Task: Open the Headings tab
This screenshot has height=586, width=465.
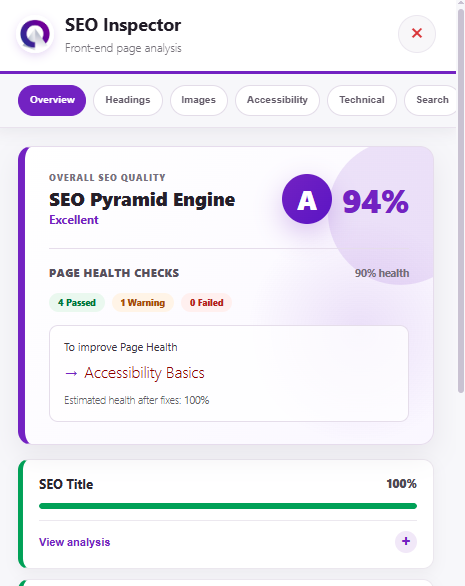Action: pyautogui.click(x=128, y=100)
